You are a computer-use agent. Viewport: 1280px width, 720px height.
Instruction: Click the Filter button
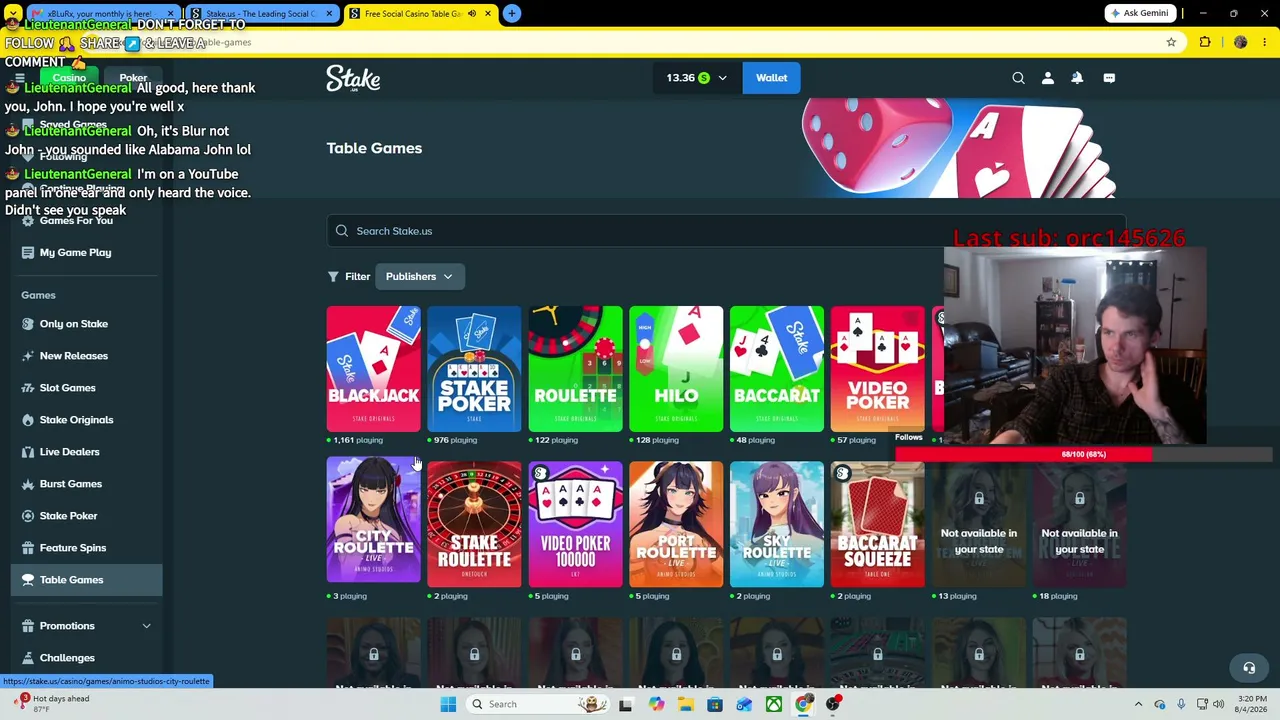pos(349,277)
